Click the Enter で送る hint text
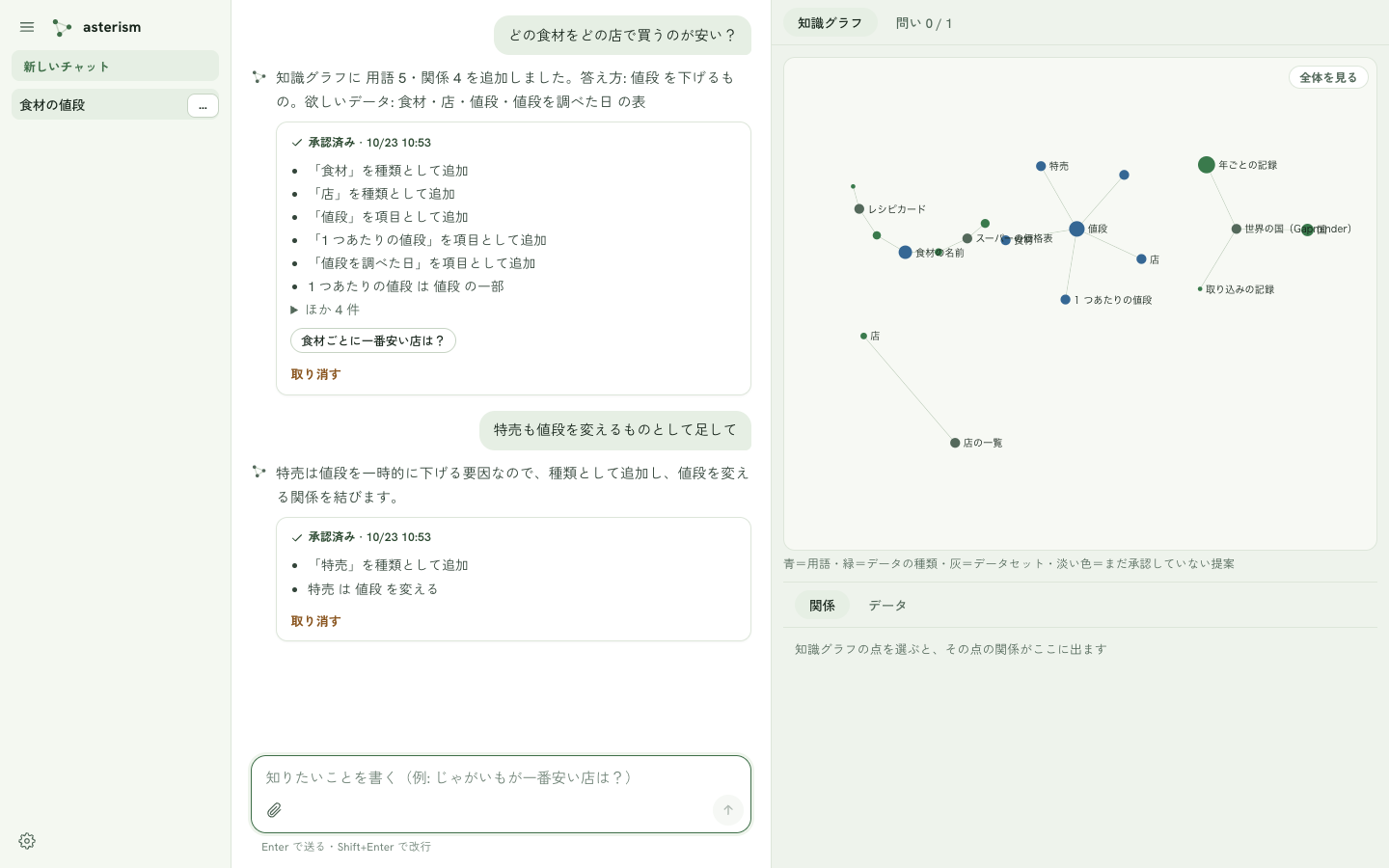 point(346,847)
